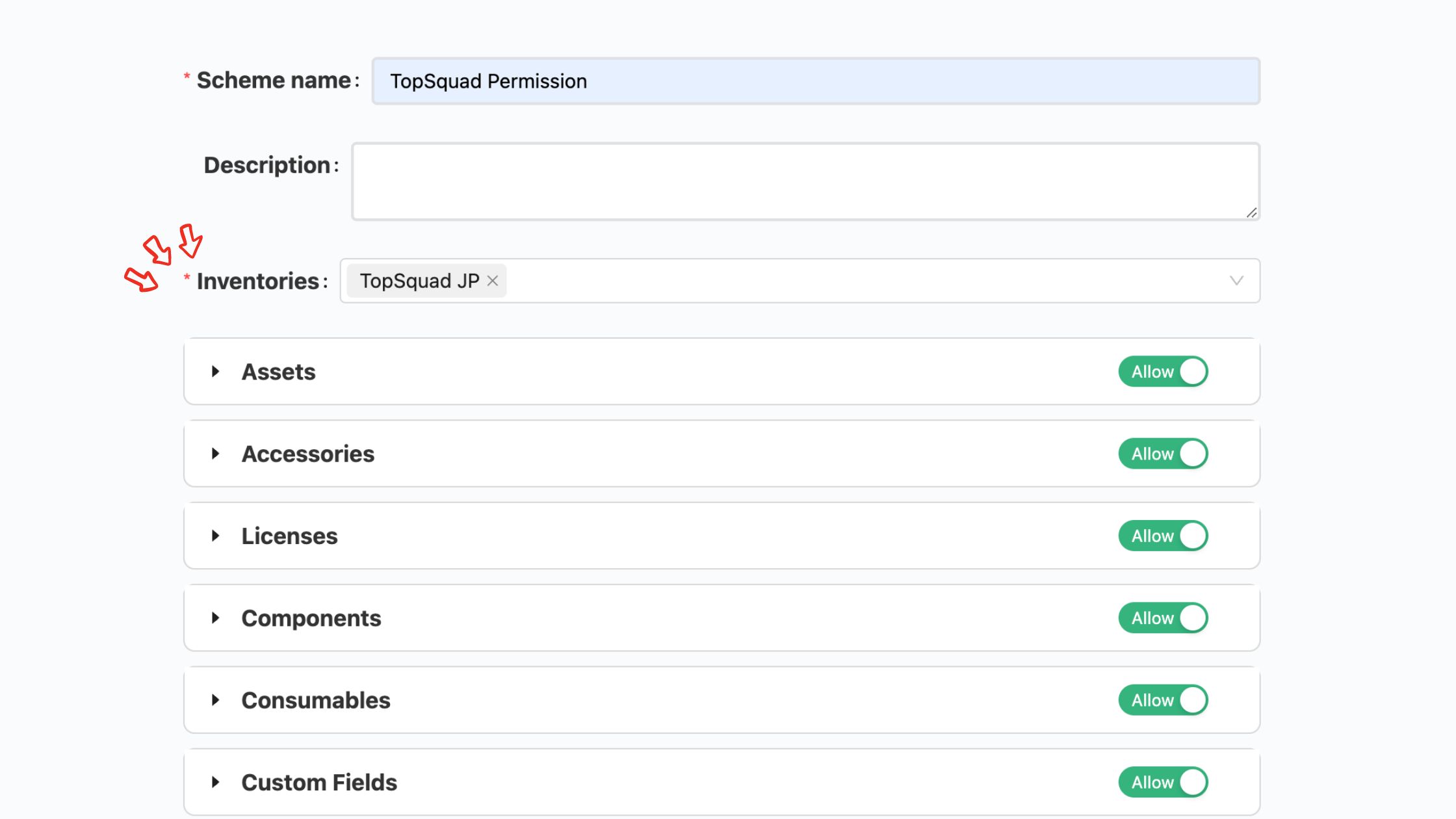Expand the Licenses section arrow
The image size is (1456, 819).
click(x=215, y=536)
